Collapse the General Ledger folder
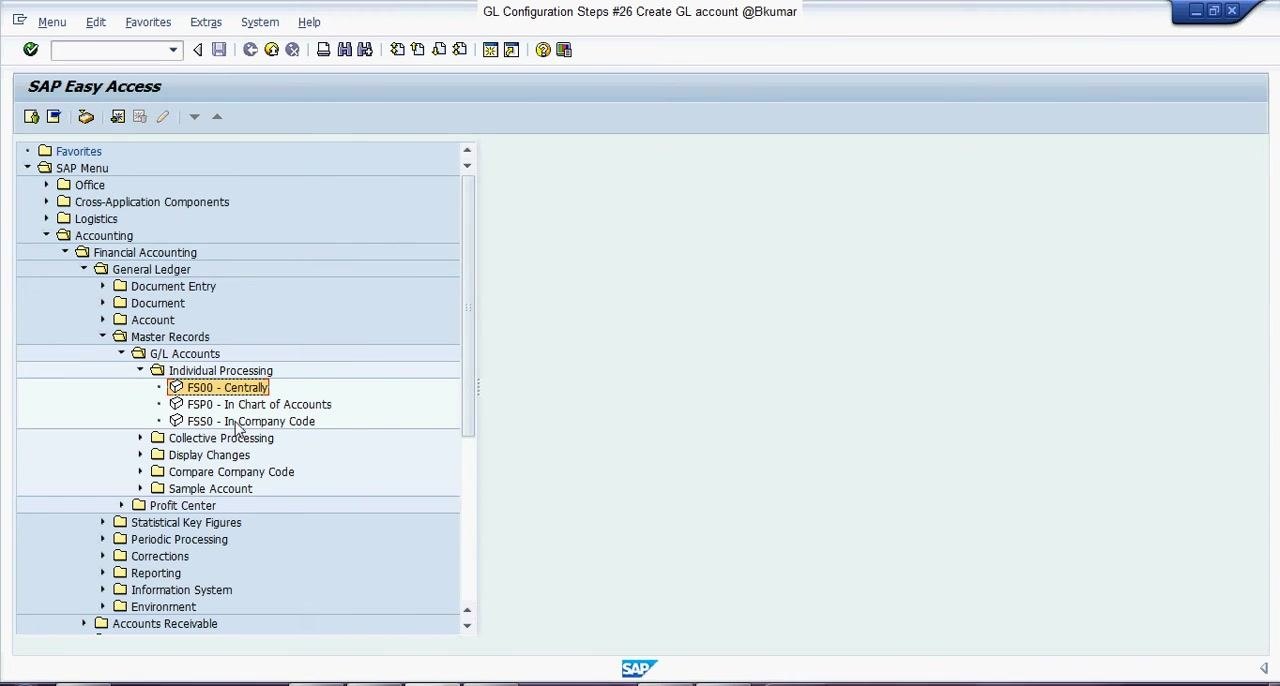The image size is (1280, 686). click(84, 269)
